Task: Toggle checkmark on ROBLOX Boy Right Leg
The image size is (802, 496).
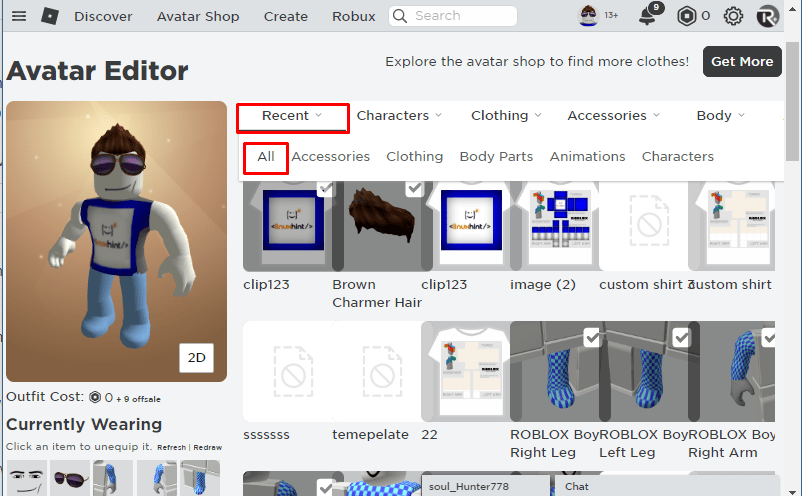Action: 592,338
